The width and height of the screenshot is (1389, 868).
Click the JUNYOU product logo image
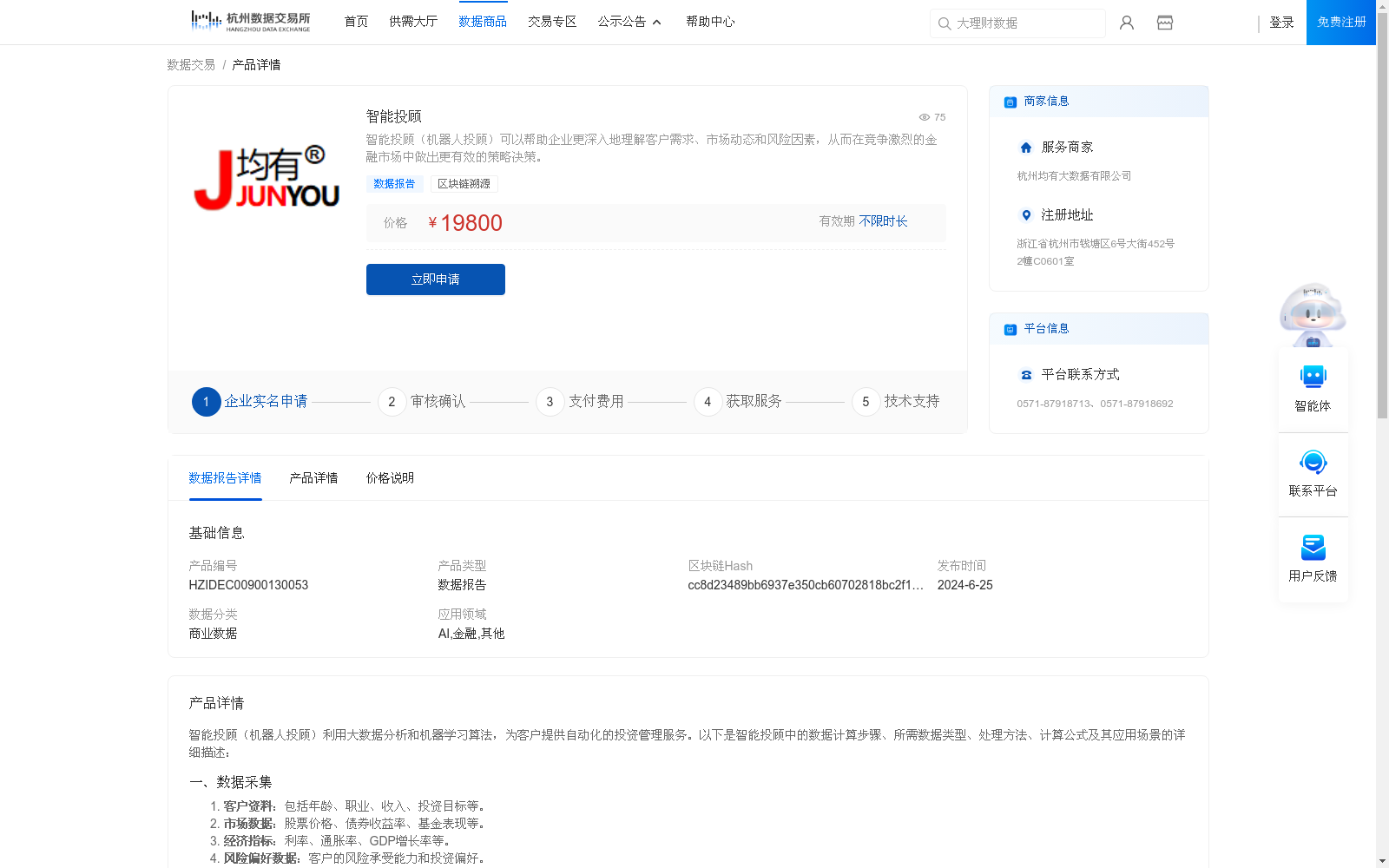[267, 178]
